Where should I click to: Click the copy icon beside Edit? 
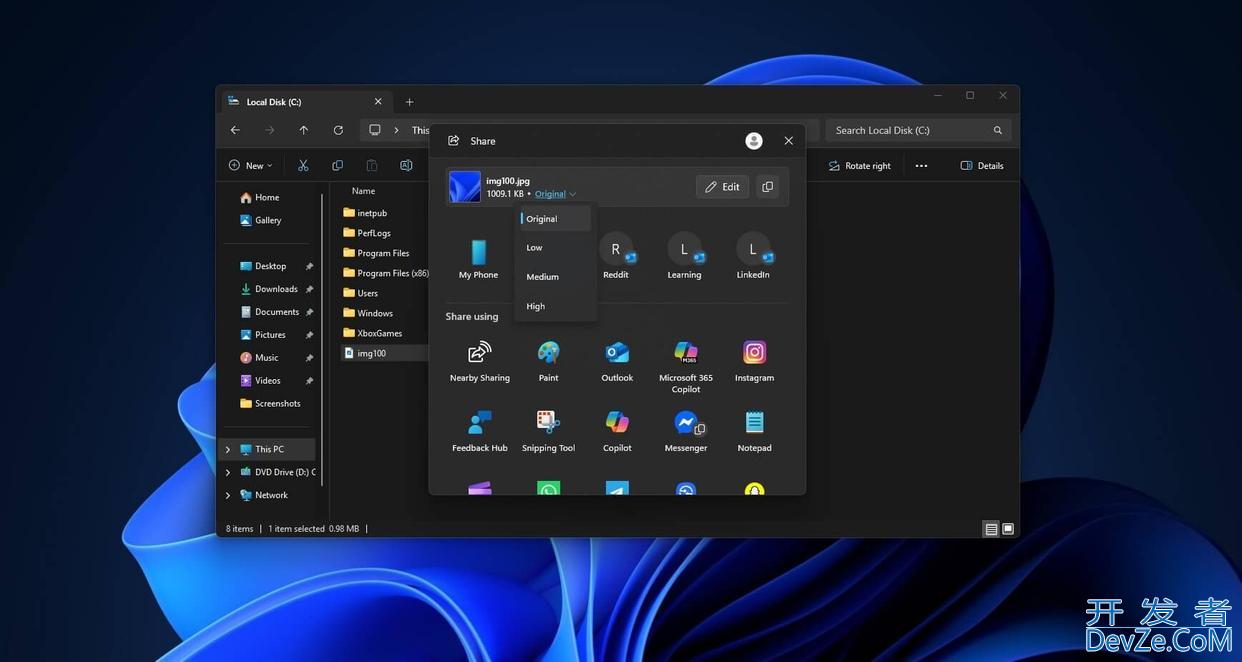pos(767,187)
